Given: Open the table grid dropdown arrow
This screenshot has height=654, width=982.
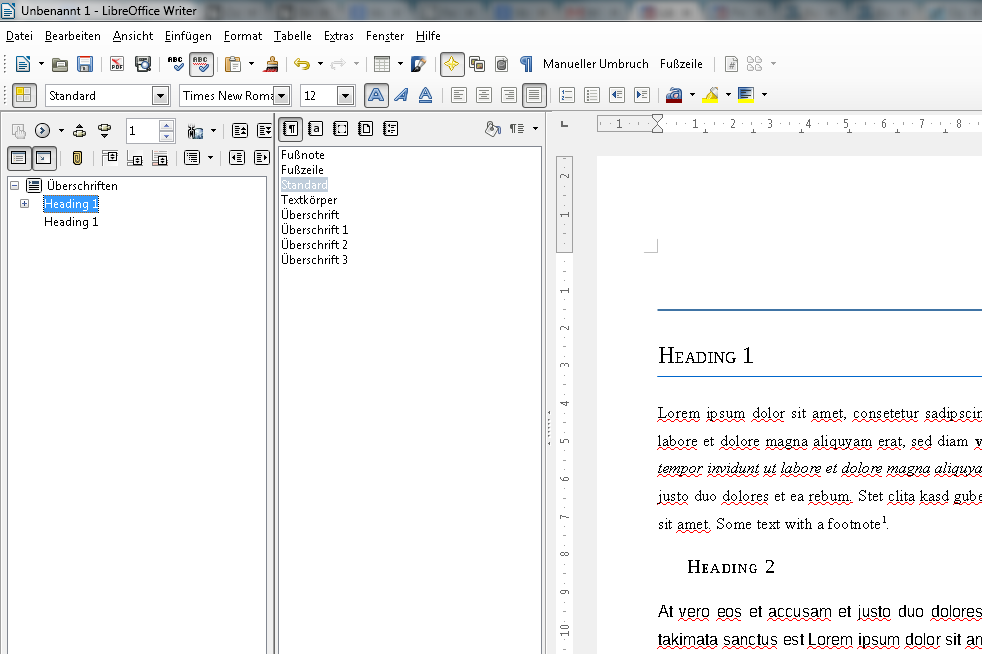Looking at the screenshot, I should point(400,64).
